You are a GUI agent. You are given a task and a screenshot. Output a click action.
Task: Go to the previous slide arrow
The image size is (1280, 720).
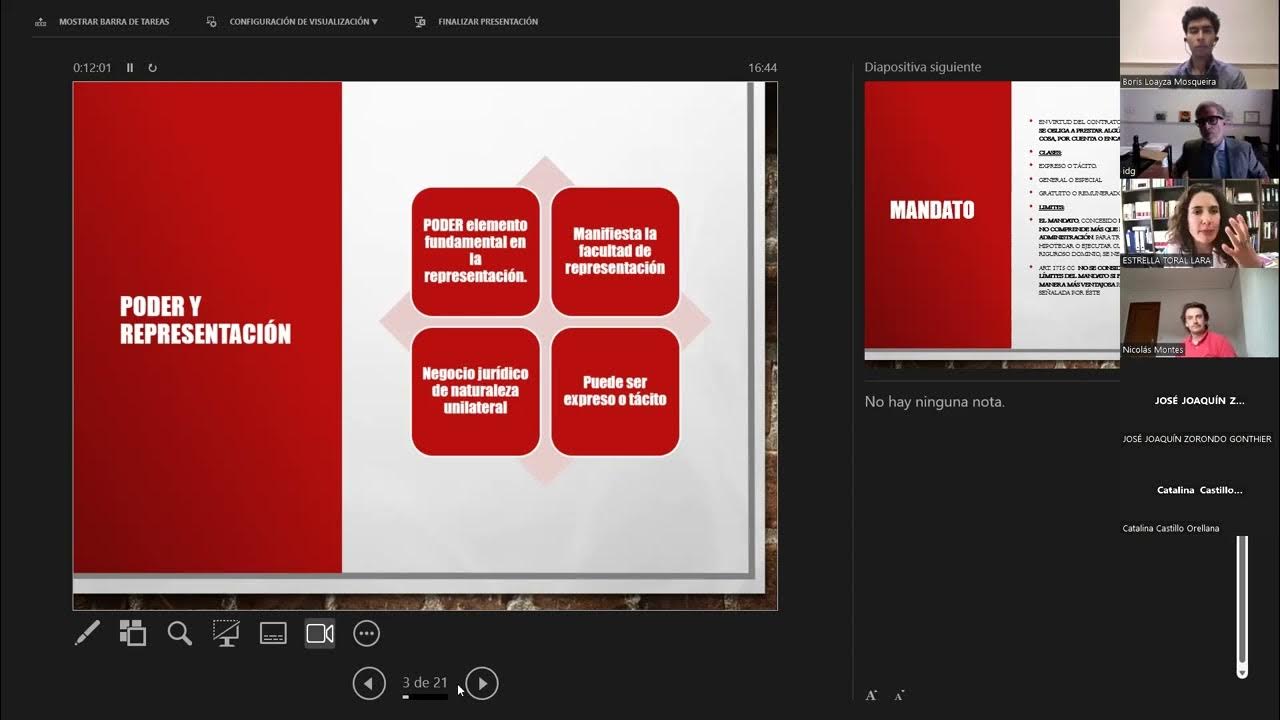pyautogui.click(x=369, y=684)
